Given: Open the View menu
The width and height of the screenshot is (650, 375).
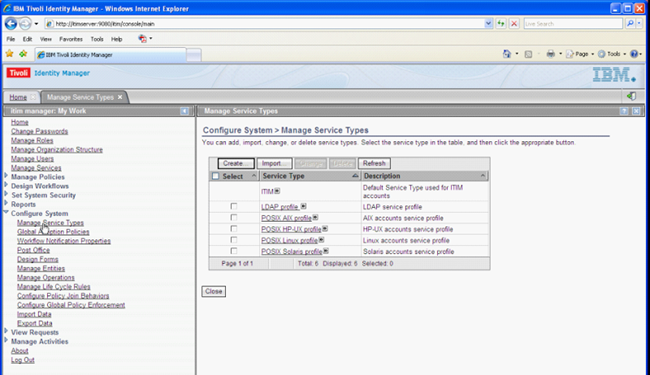Looking at the screenshot, I should (46, 39).
